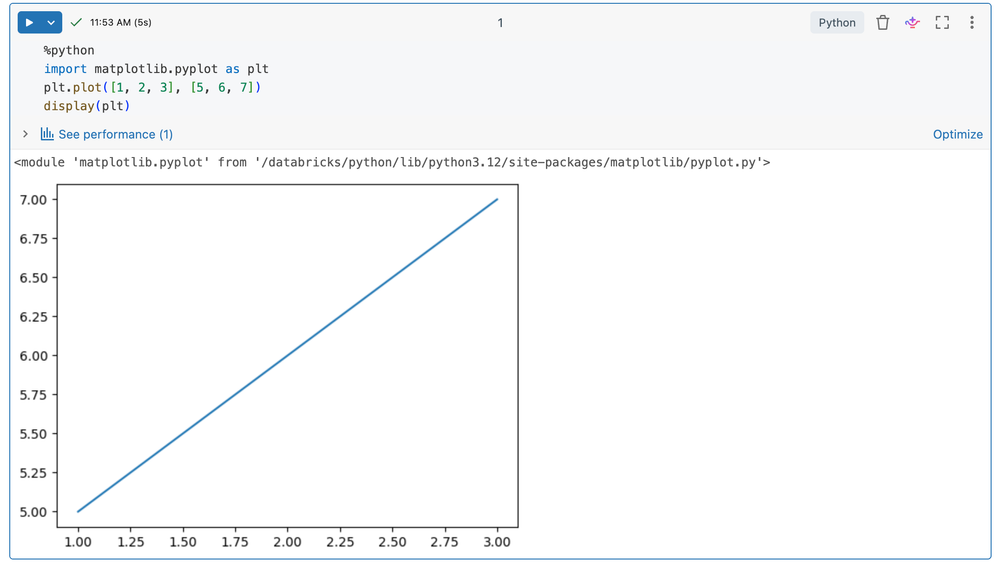Screen dimensions: 999x567
Task: Click the plt.plot code line
Action: tap(152, 87)
